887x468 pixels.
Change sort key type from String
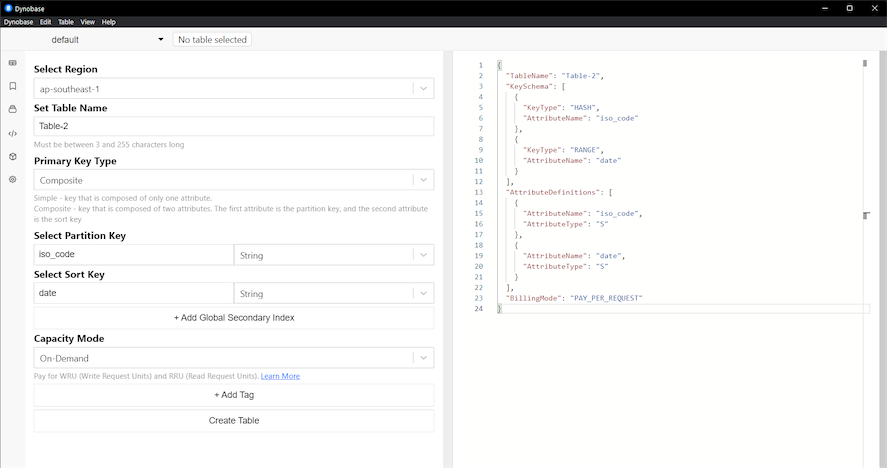tap(333, 293)
